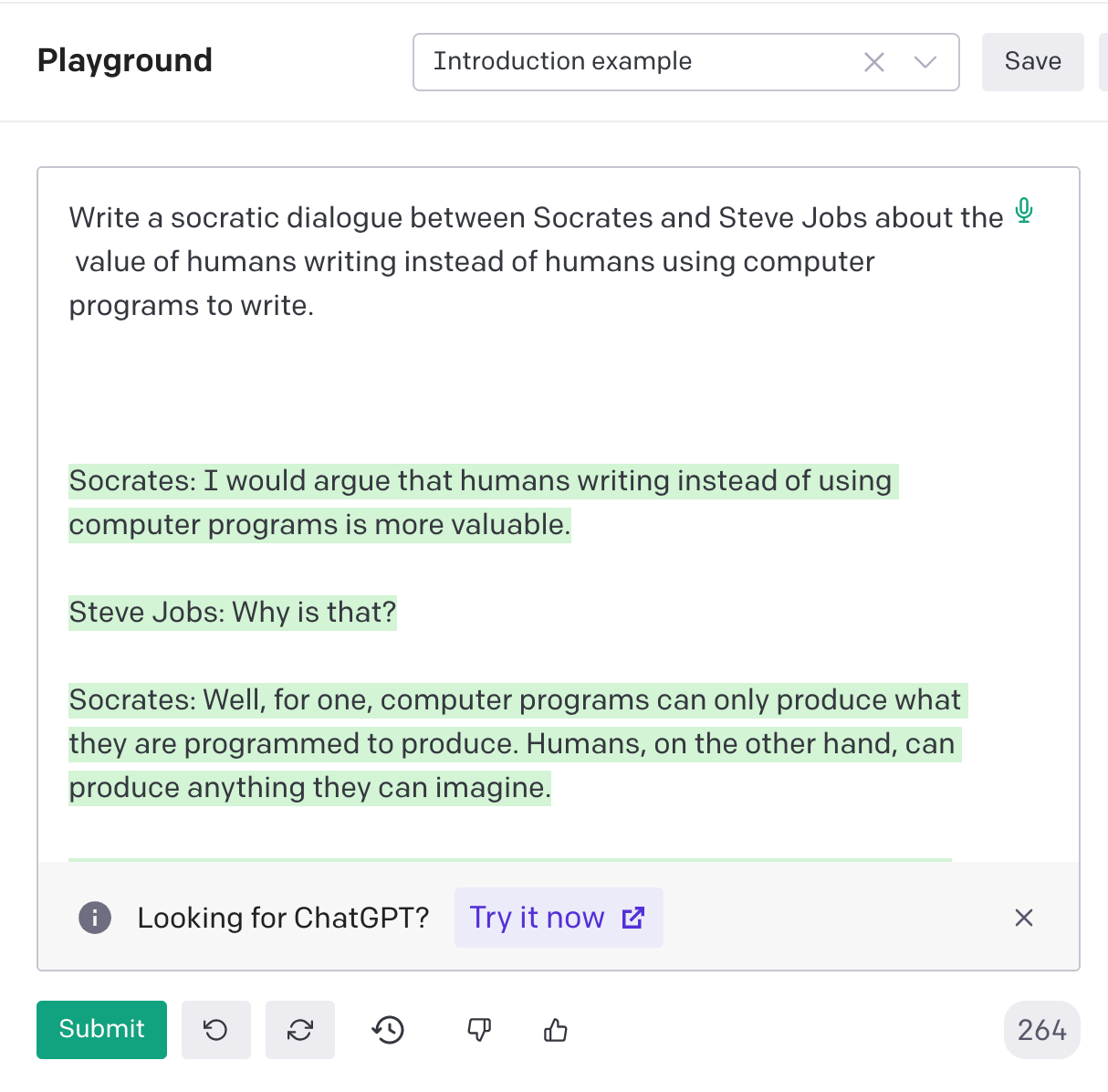Open the Try it now ChatGPT link

[x=559, y=918]
